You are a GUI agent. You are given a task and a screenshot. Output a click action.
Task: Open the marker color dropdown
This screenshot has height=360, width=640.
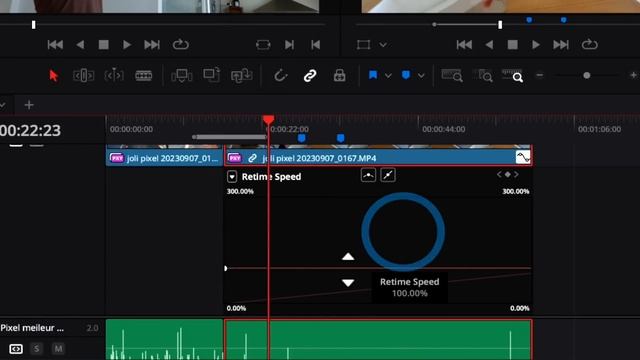(421, 76)
